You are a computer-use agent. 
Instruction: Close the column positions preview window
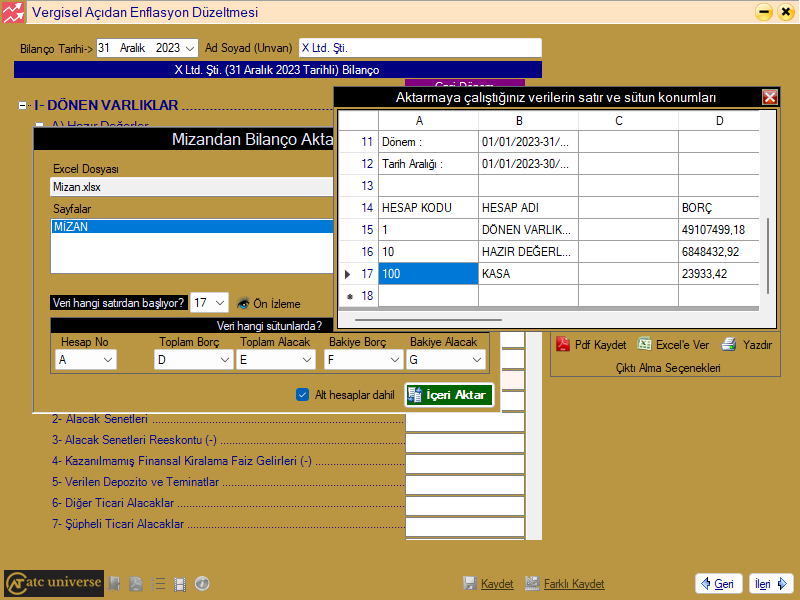(x=769, y=97)
